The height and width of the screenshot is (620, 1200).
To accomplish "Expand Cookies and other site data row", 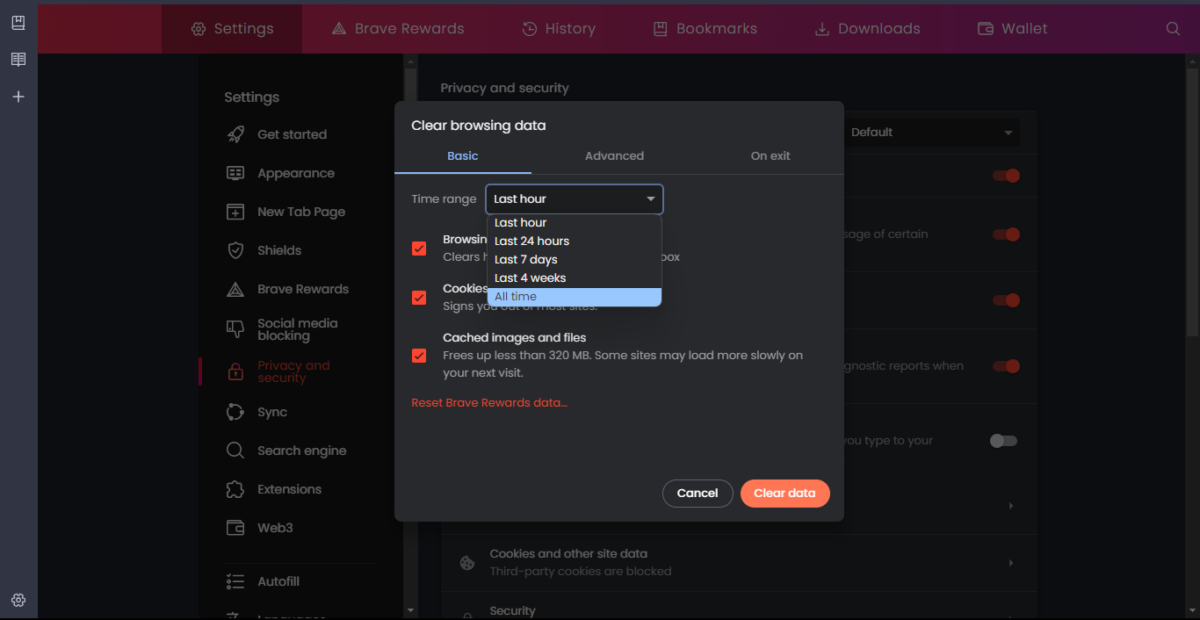I will click(1009, 562).
